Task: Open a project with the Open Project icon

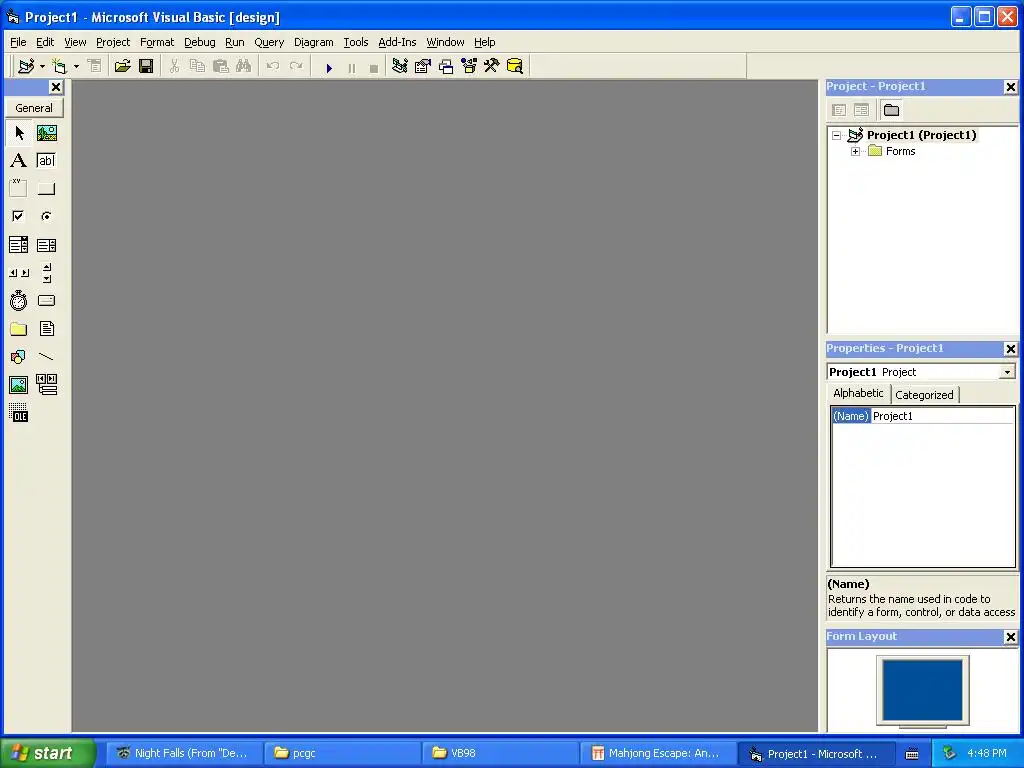Action: (x=122, y=66)
